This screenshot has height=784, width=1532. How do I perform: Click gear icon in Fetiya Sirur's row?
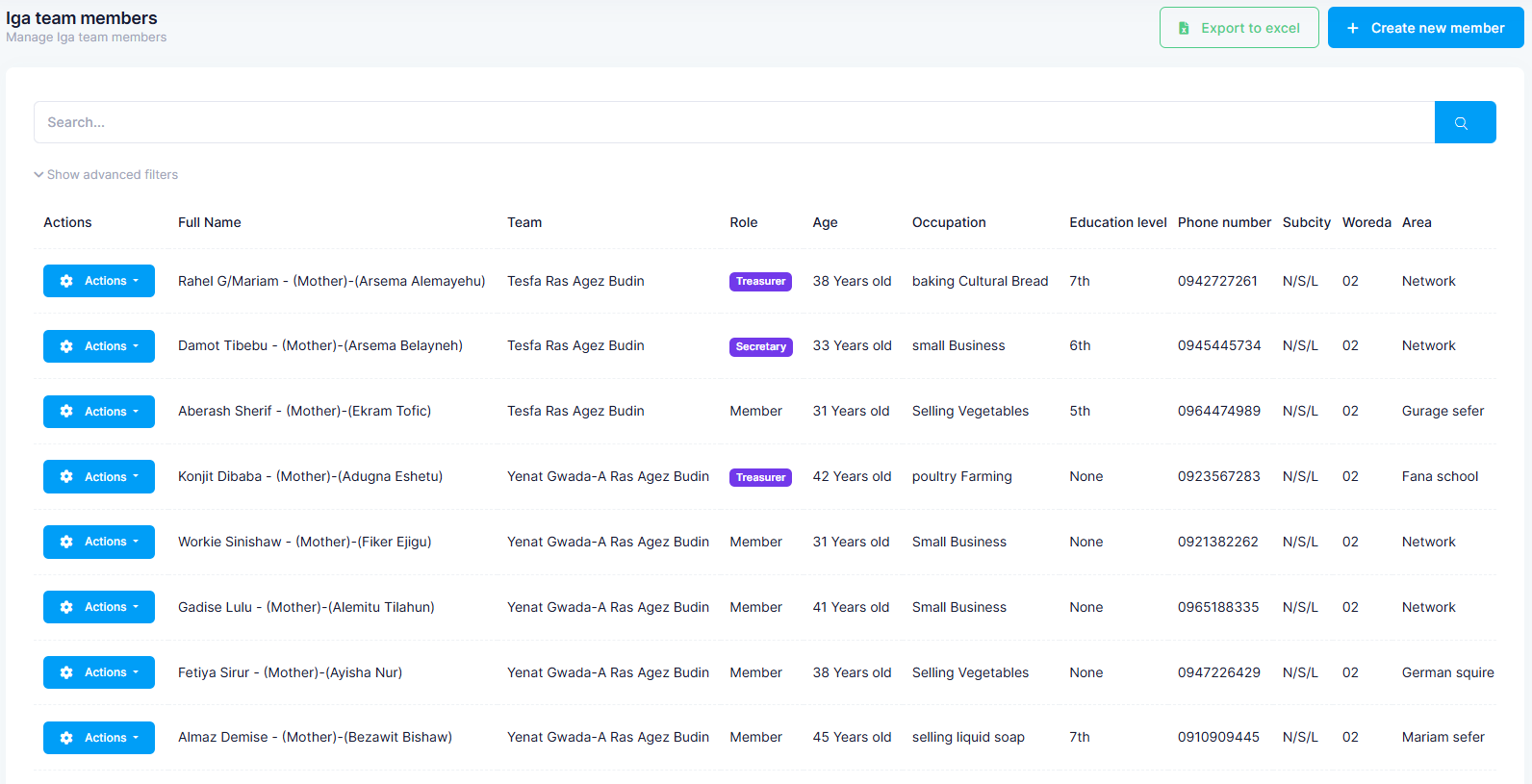point(66,672)
